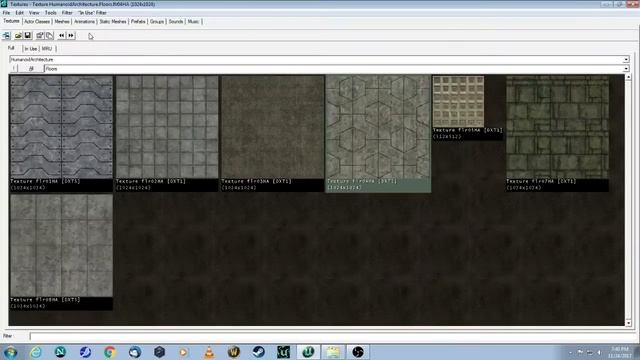The height and width of the screenshot is (360, 640).
Task: Open the HumanoidArchitecture package dropdown
Action: 319,60
